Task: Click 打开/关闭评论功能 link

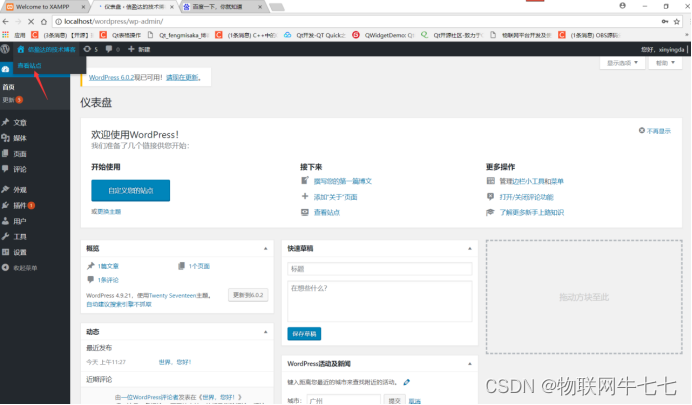Action: (x=526, y=197)
